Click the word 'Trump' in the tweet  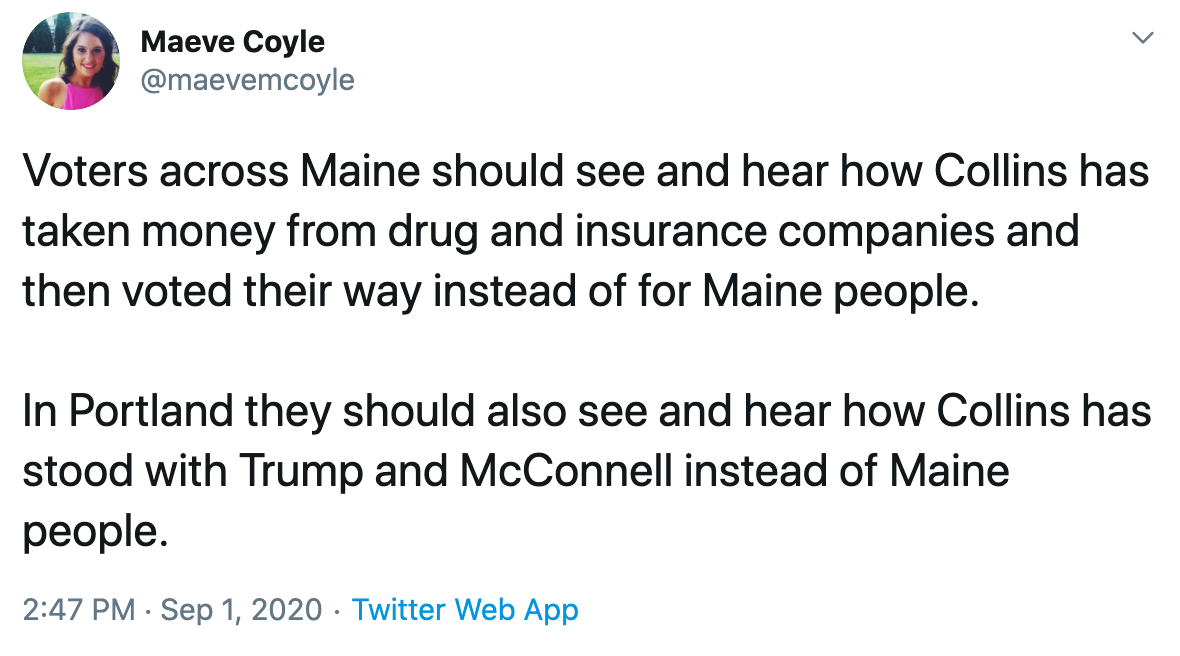tap(297, 471)
